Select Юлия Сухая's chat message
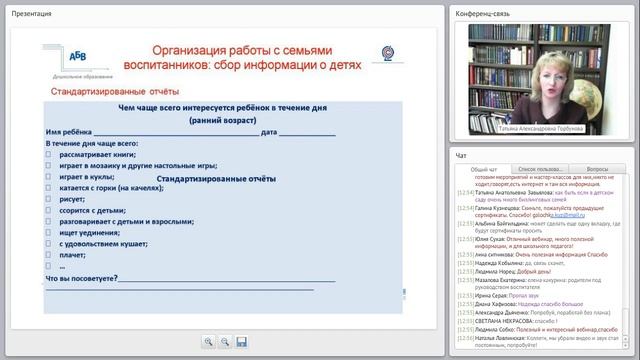The width and height of the screenshot is (640, 360). (x=539, y=242)
